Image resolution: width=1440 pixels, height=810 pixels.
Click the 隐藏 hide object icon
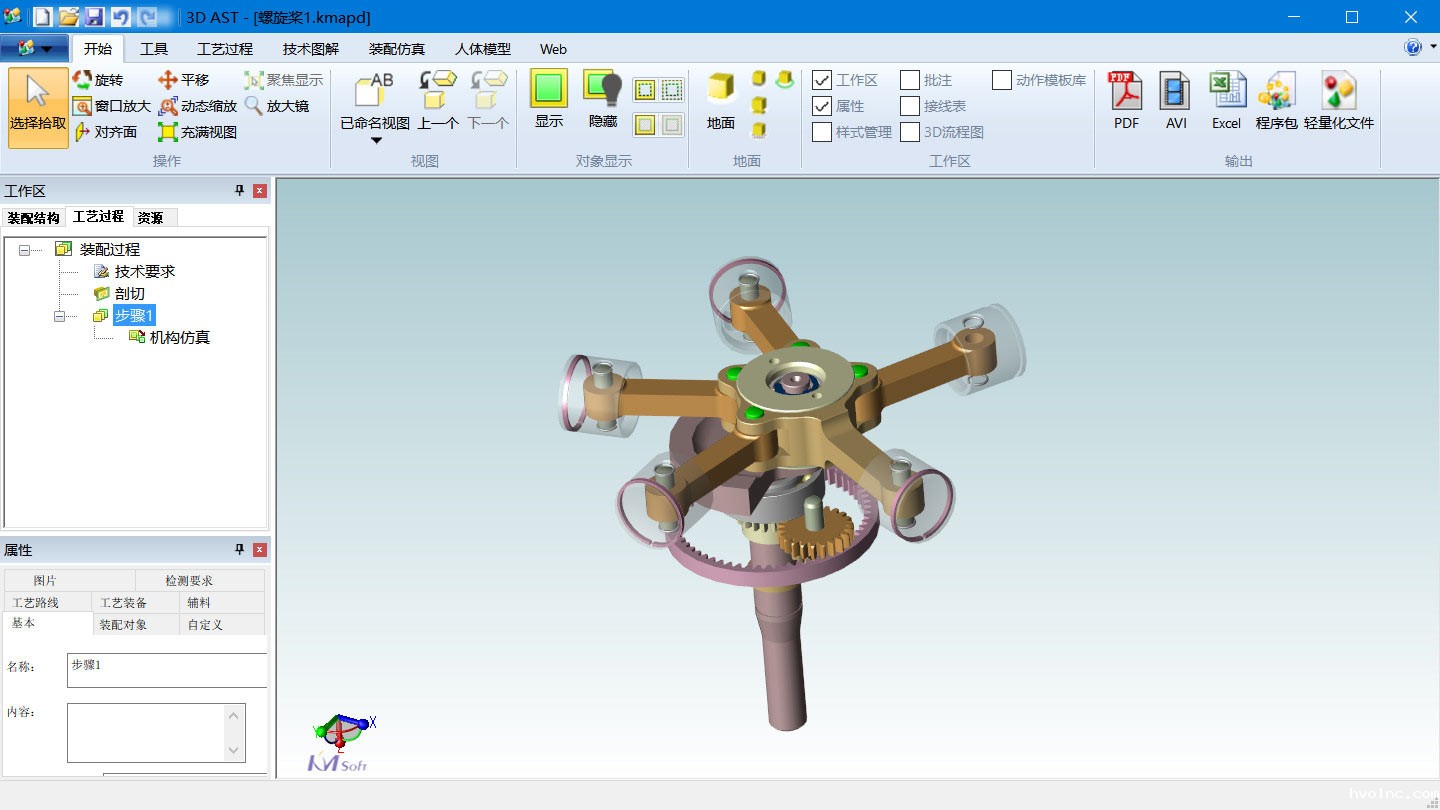(602, 100)
